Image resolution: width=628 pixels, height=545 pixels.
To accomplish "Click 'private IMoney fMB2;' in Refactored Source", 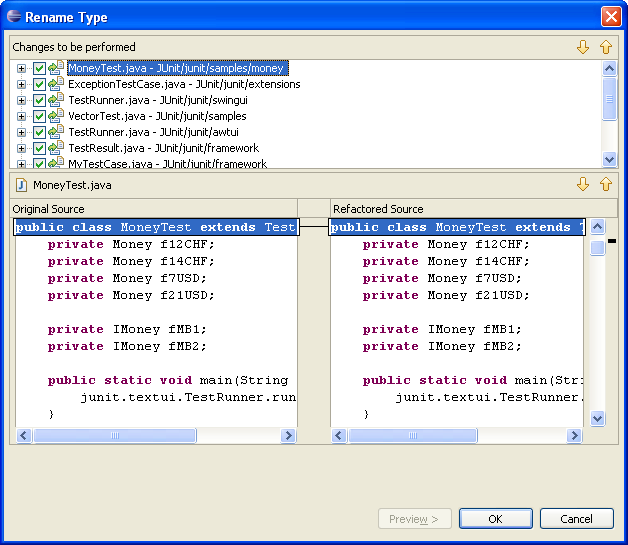I will tap(442, 346).
